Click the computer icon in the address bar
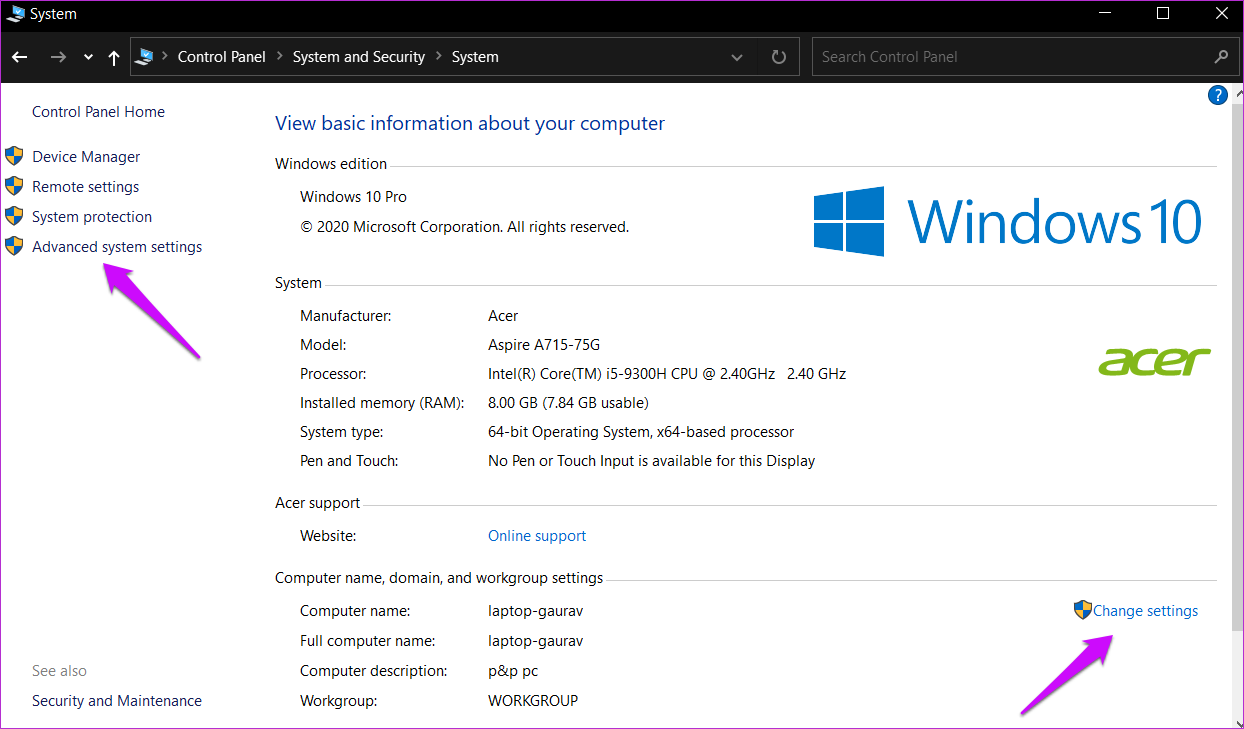This screenshot has height=729, width=1244. pyautogui.click(x=144, y=56)
